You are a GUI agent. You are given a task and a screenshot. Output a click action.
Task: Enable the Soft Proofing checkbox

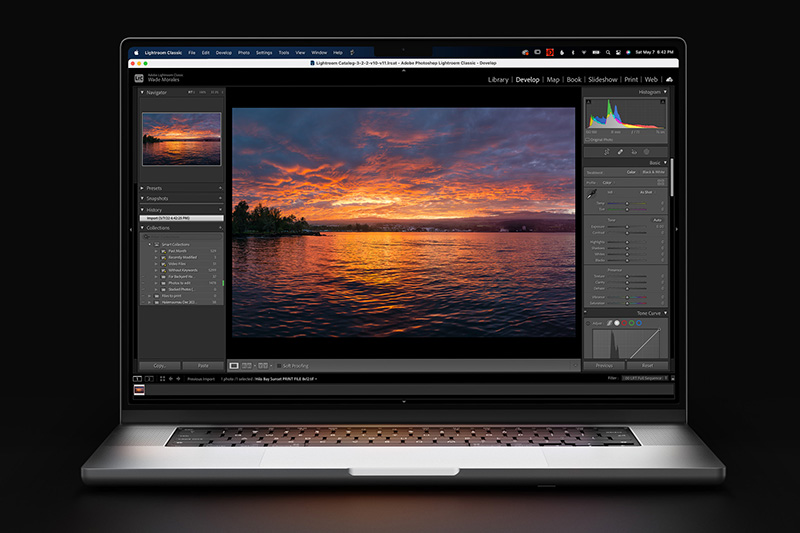279,366
